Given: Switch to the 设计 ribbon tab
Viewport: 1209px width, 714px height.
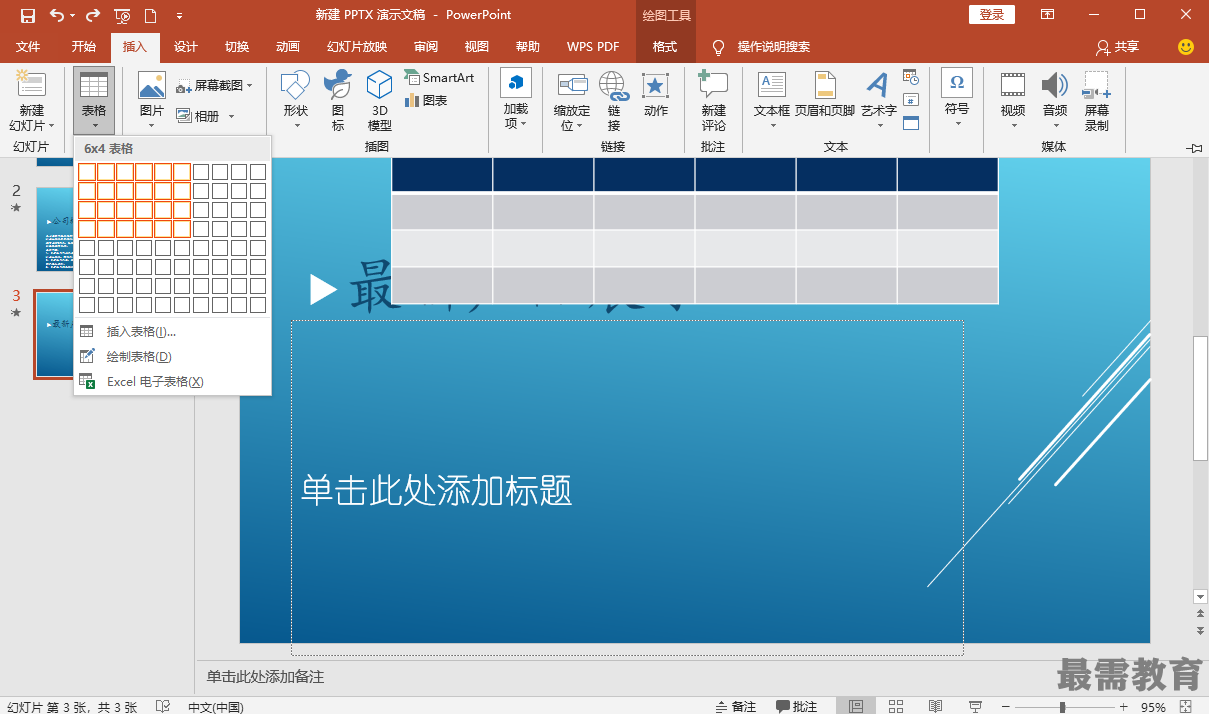Looking at the screenshot, I should (186, 47).
